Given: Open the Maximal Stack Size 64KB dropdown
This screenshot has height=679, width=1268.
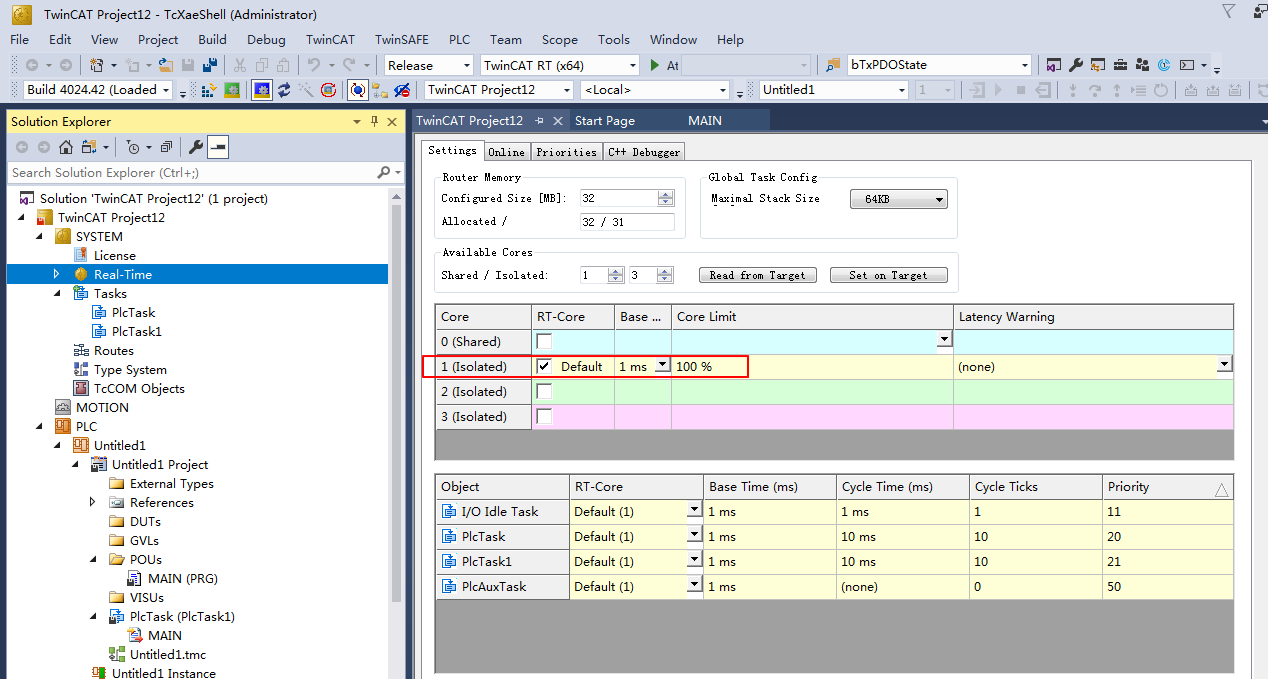Looking at the screenshot, I should click(898, 199).
